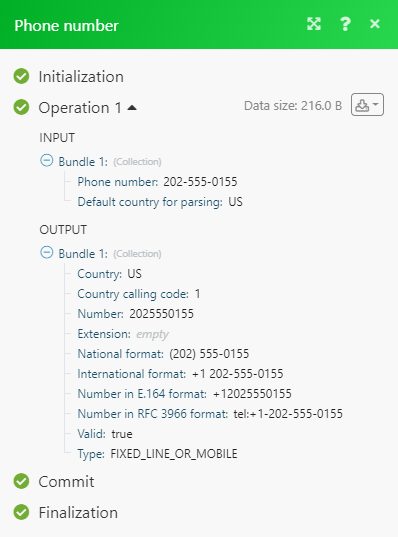Click the green check next to Initialization
The width and height of the screenshot is (398, 537).
point(21,76)
